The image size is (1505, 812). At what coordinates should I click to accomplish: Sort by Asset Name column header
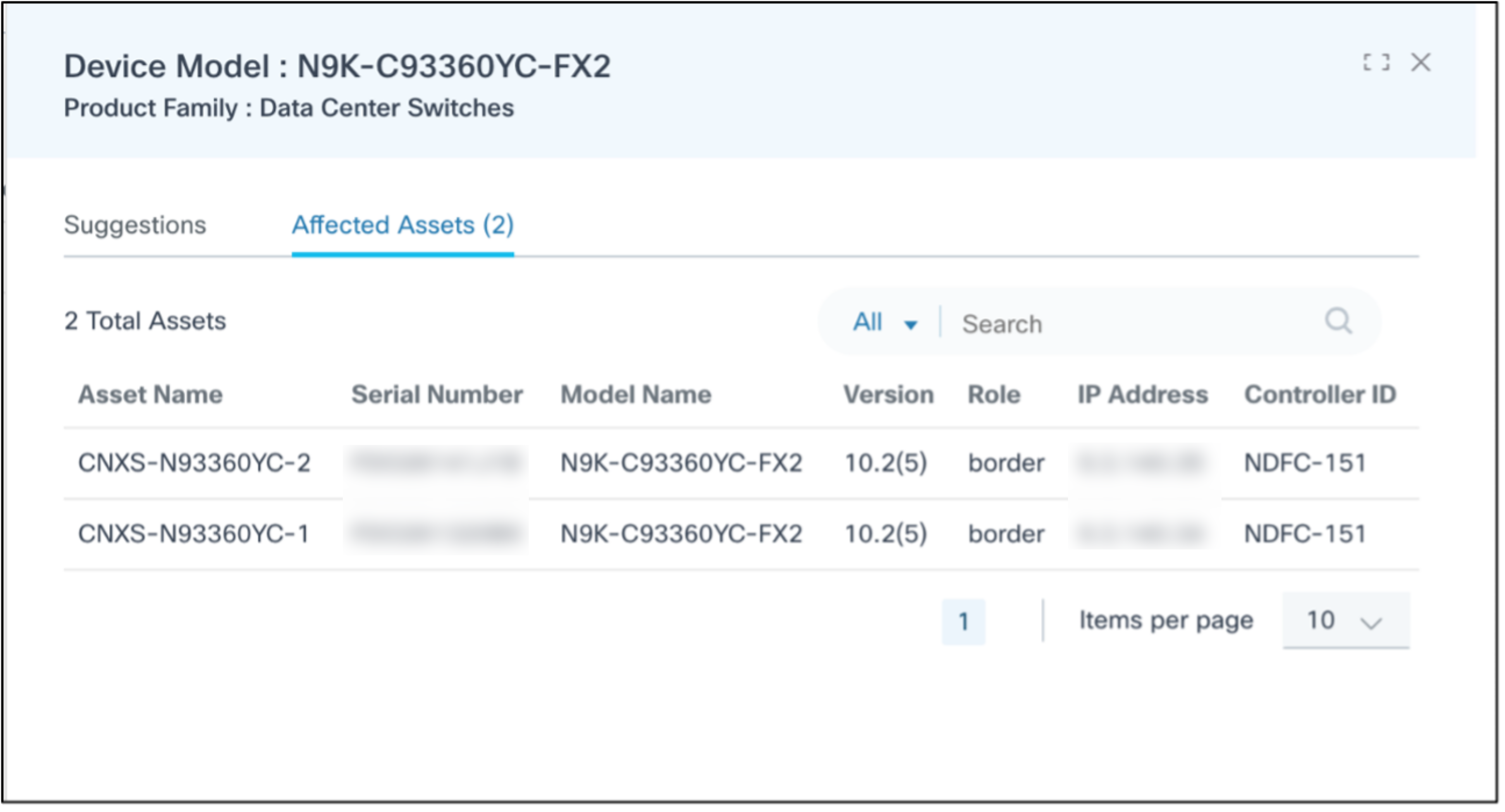coord(150,395)
